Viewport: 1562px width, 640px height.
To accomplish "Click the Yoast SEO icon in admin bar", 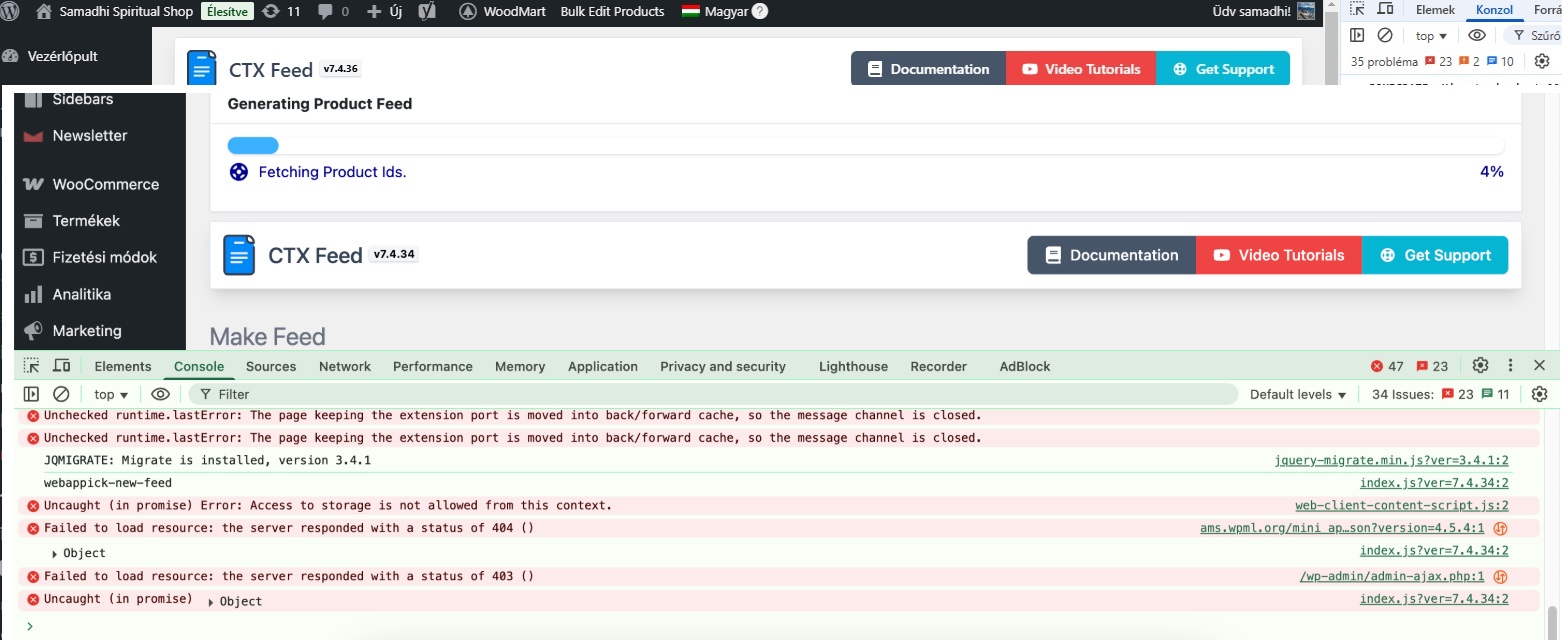I will [x=426, y=12].
